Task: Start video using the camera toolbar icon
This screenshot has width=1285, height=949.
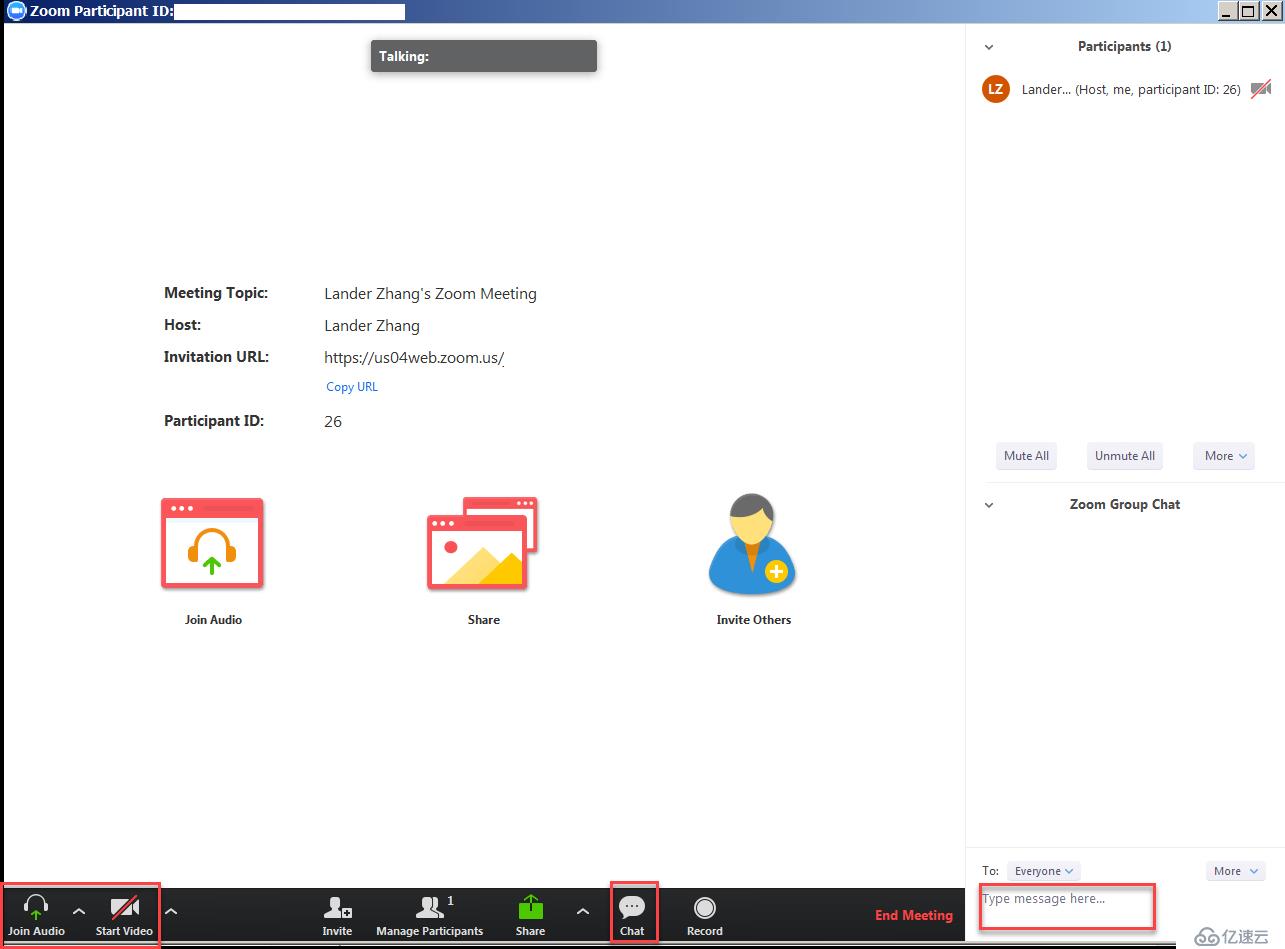Action: (124, 908)
